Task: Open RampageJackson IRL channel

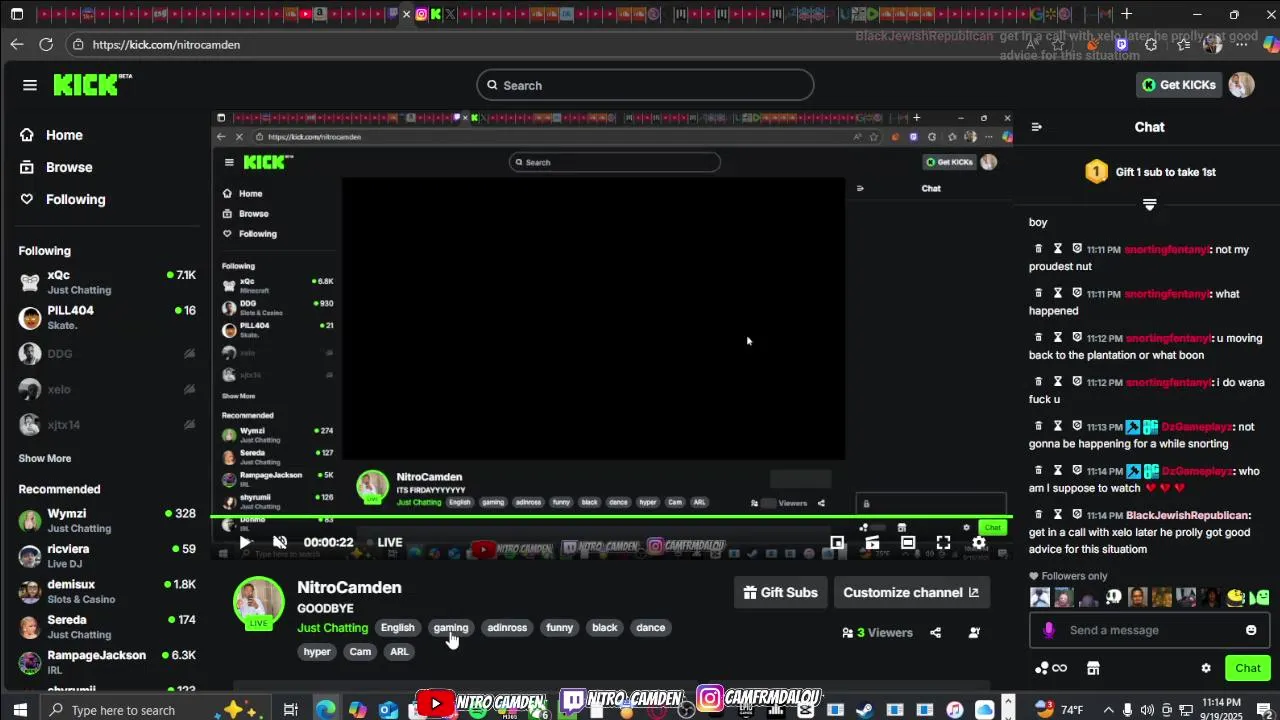Action: 106,662
